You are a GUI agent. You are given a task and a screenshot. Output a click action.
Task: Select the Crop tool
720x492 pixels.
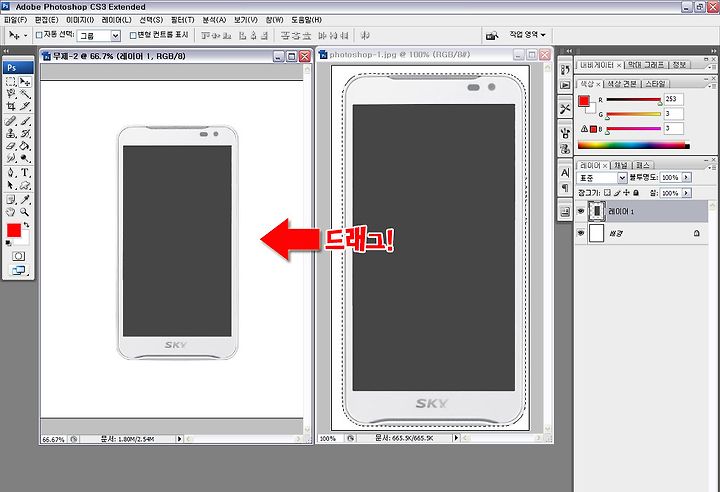[11, 107]
